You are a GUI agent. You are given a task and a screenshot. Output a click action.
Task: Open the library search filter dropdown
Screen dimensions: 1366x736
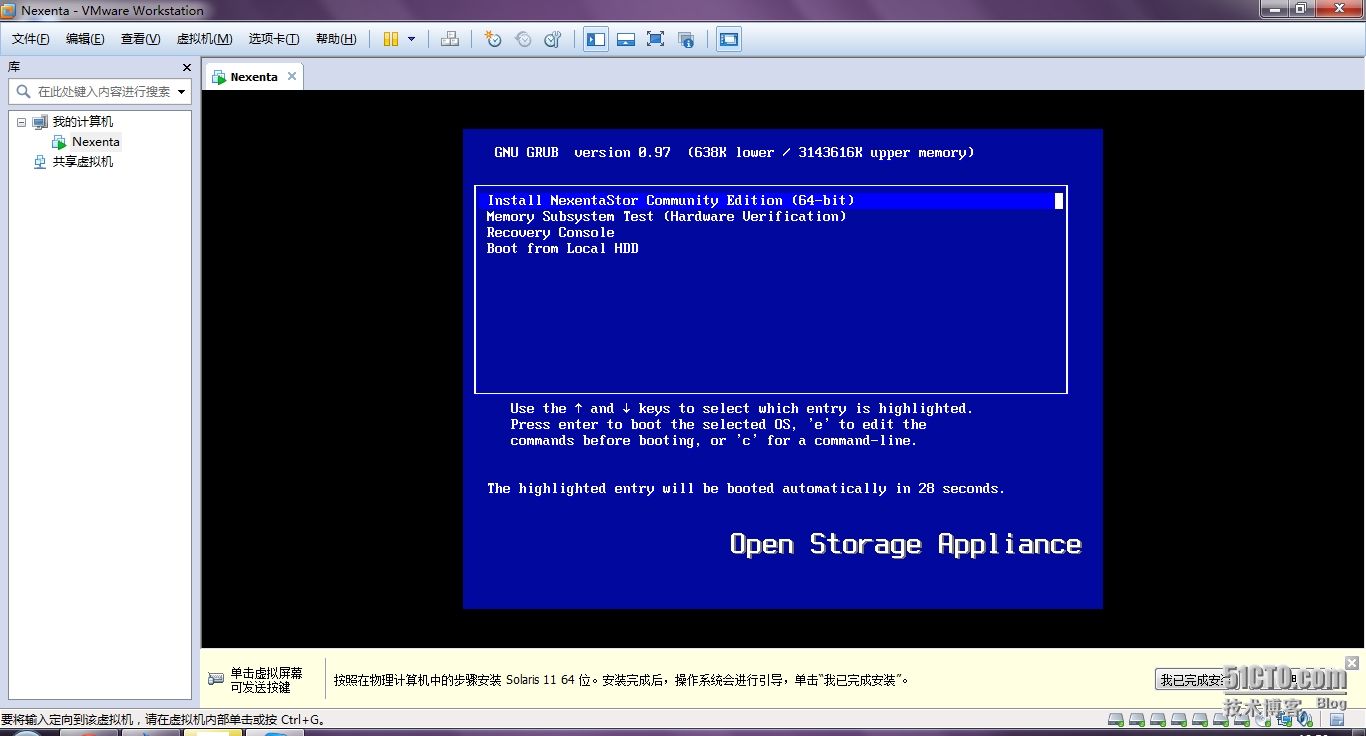(182, 91)
